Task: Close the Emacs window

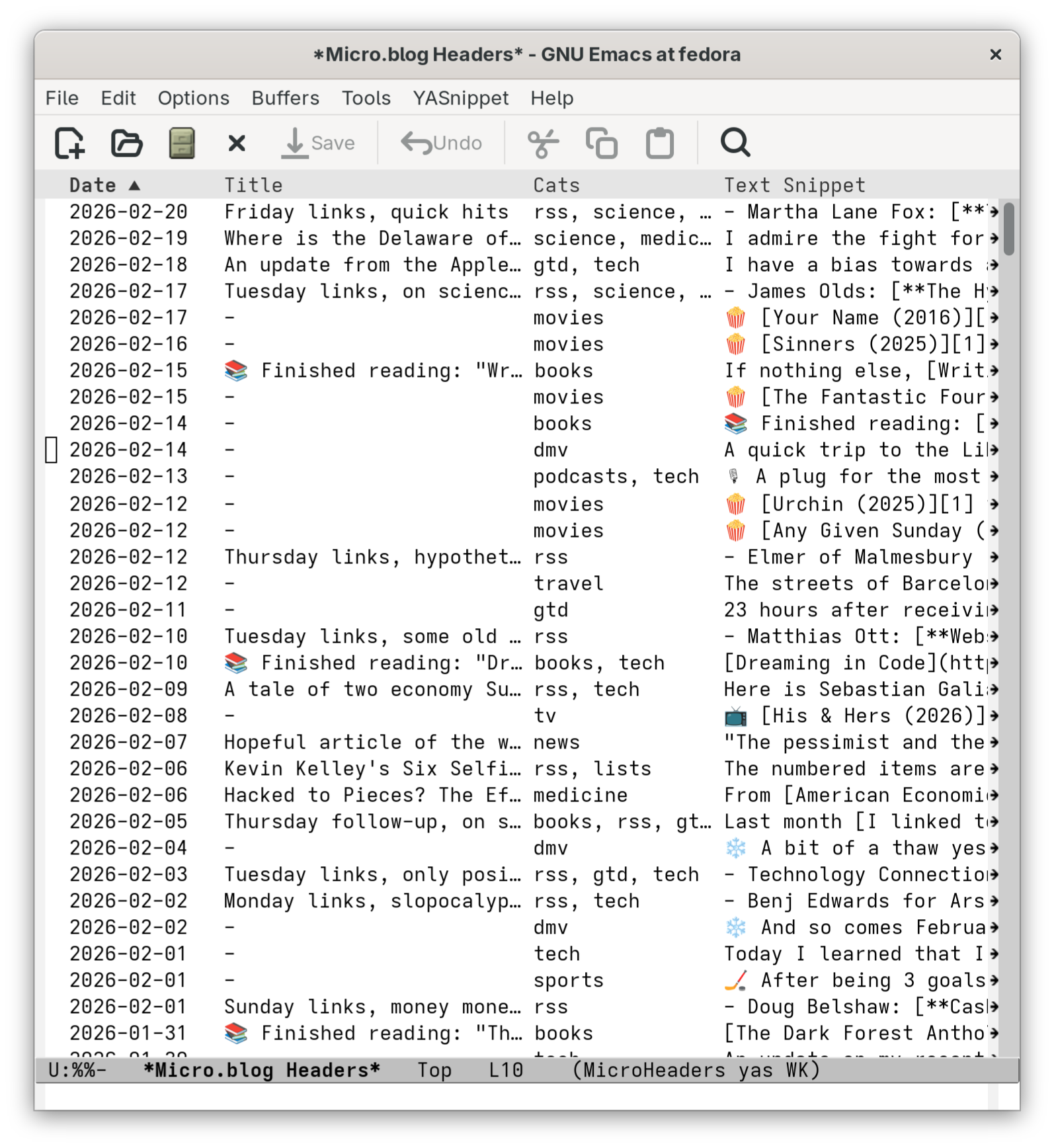Action: pyautogui.click(x=996, y=54)
